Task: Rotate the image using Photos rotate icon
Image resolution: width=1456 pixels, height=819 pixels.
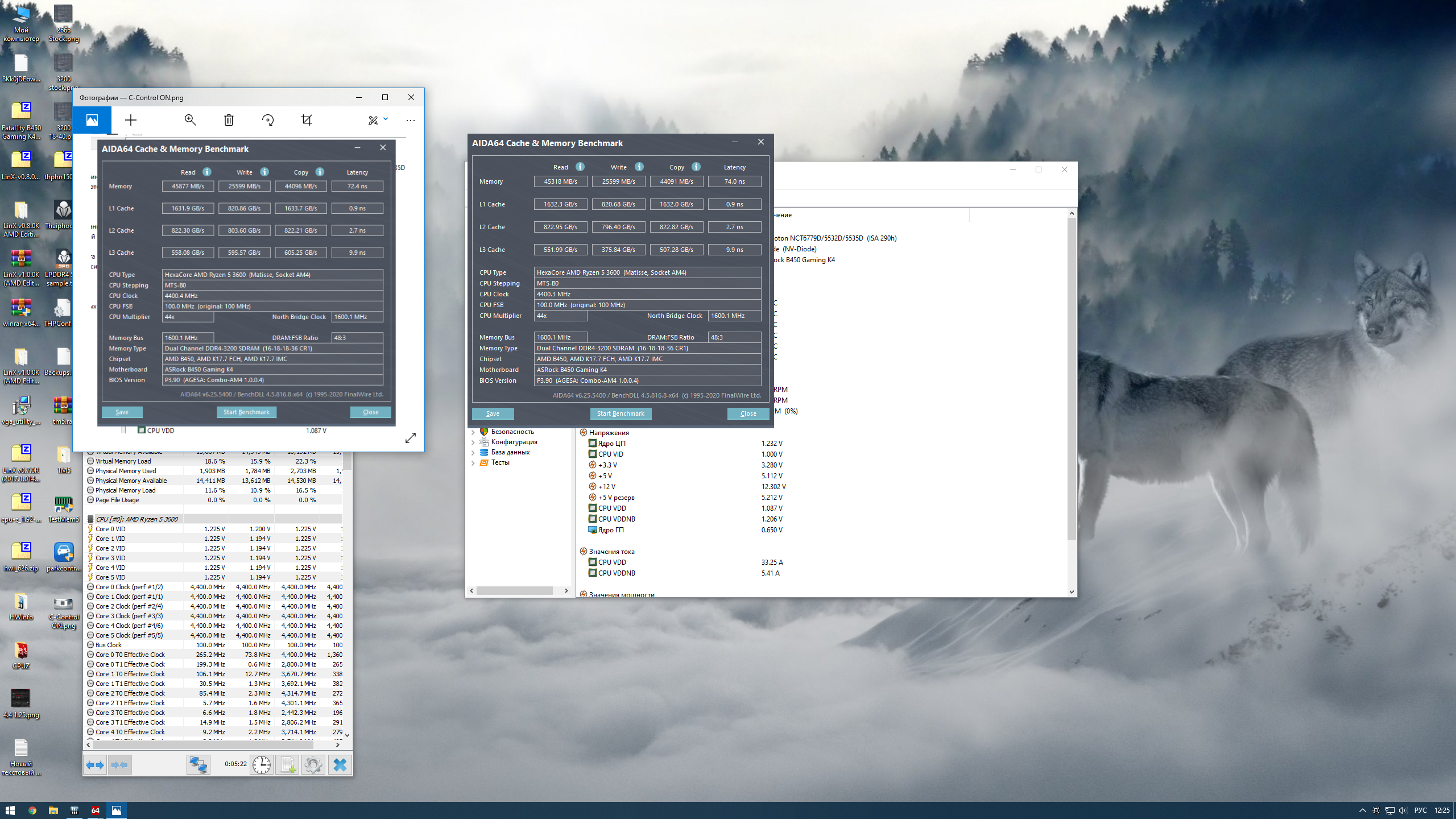Action: click(268, 120)
